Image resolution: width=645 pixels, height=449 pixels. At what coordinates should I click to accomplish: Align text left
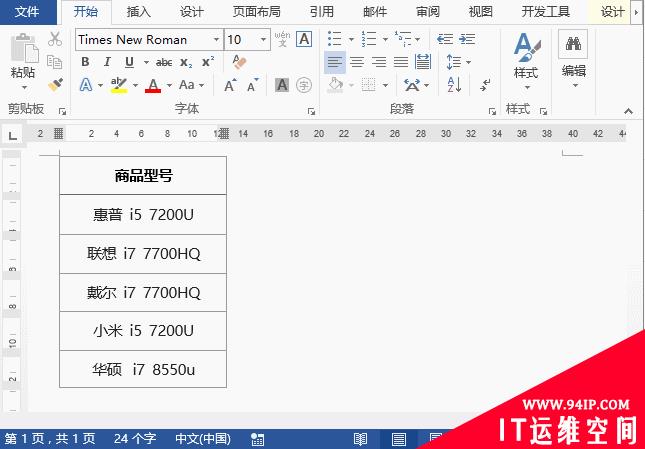[x=335, y=62]
